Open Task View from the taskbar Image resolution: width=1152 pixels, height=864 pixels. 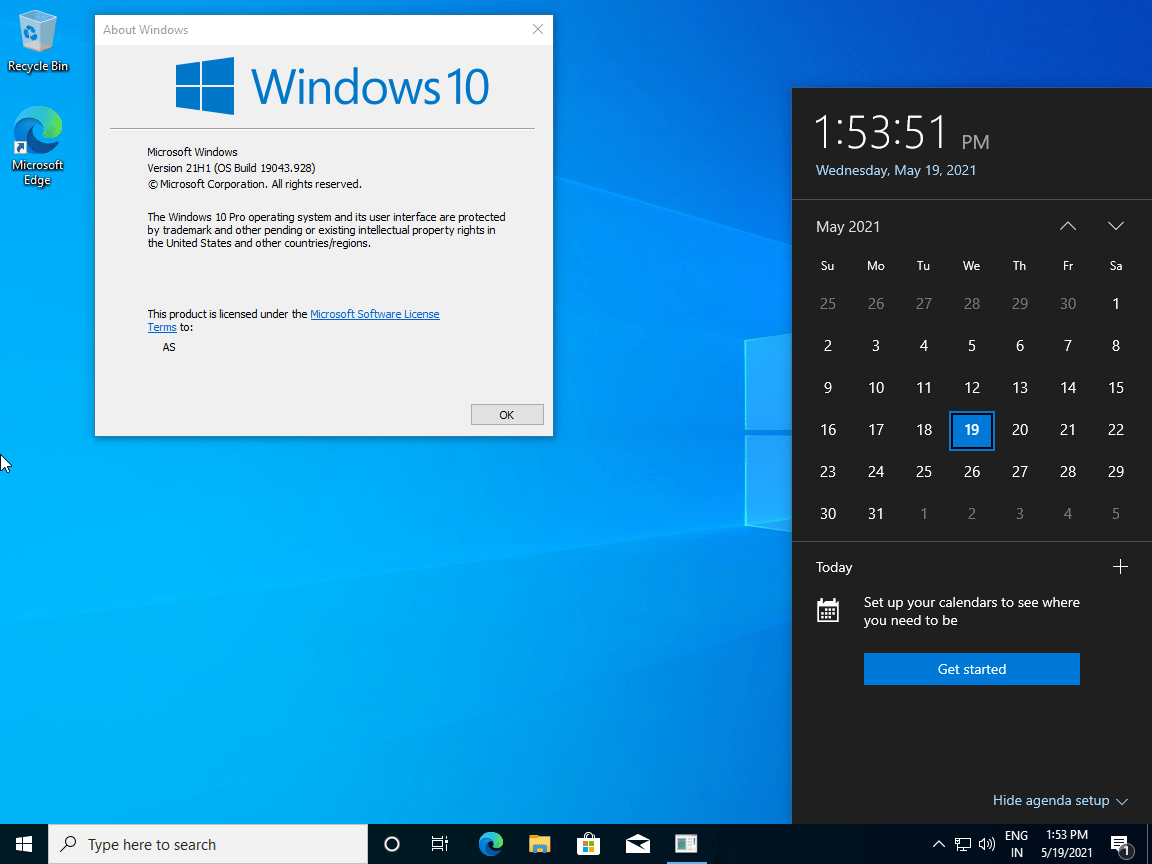[439, 844]
